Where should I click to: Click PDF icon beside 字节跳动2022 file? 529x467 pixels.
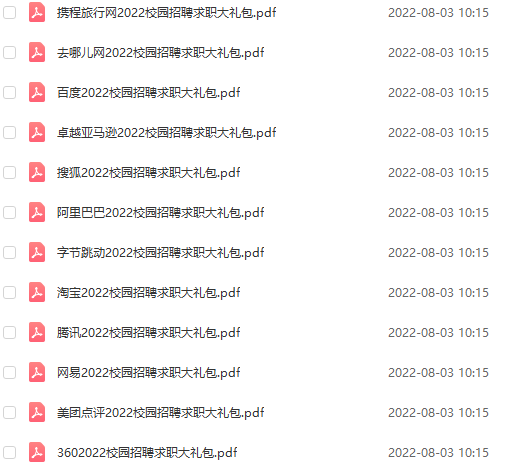pyautogui.click(x=37, y=252)
